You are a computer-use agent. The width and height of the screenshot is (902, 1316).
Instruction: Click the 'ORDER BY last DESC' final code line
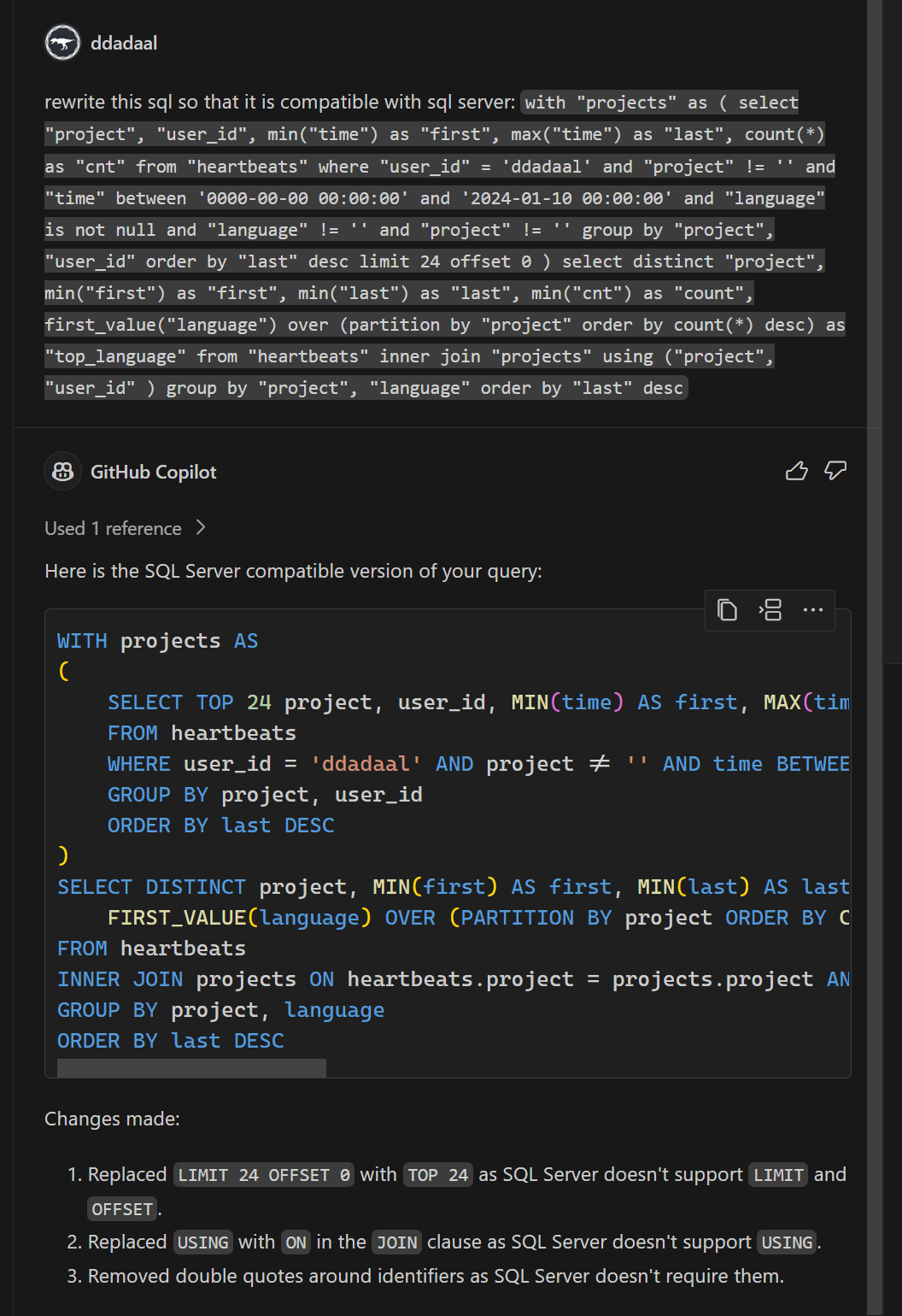click(171, 1041)
